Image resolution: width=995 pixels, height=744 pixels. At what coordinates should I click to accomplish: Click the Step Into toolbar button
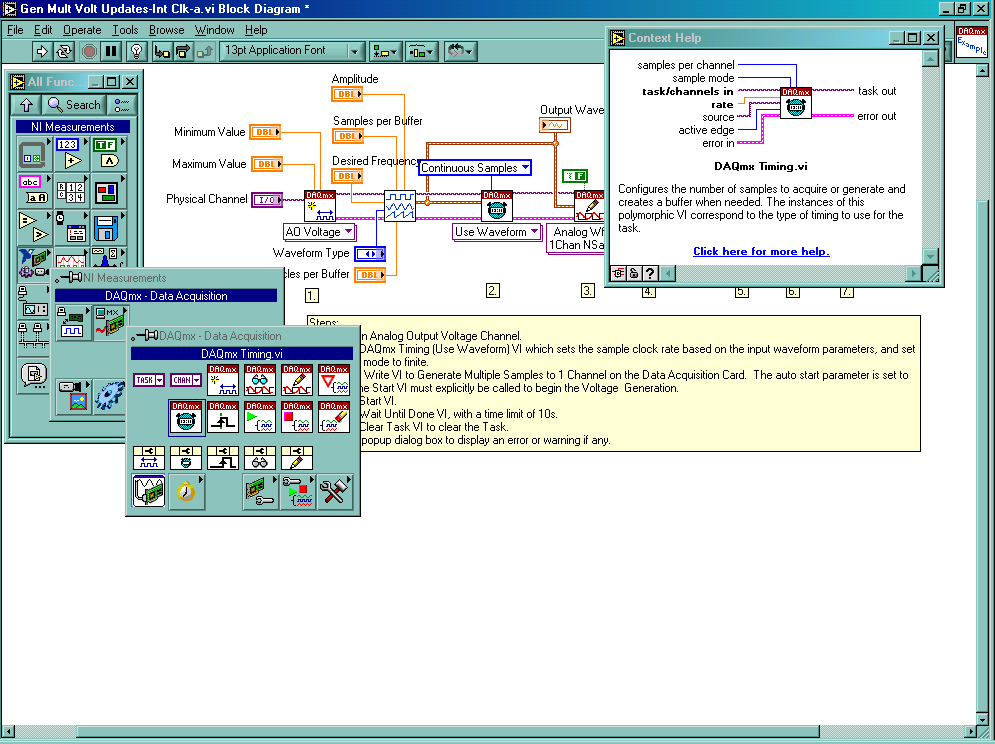coord(162,51)
